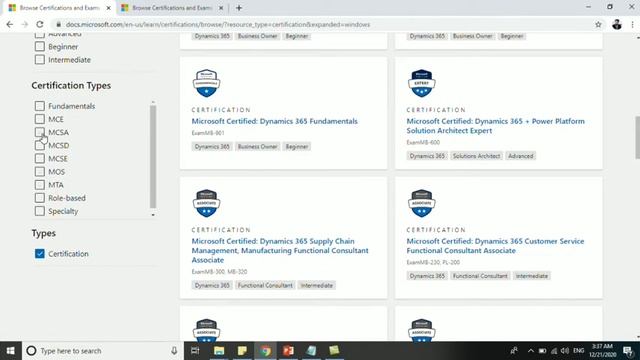Click the Certification Types list scrollbar
640x360 pixels.
pyautogui.click(x=153, y=156)
